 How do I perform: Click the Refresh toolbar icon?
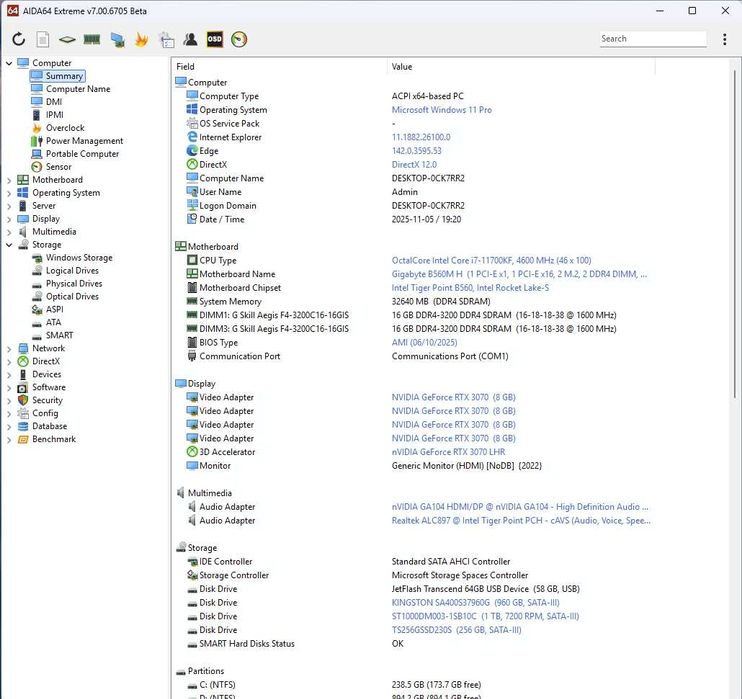[x=18, y=40]
